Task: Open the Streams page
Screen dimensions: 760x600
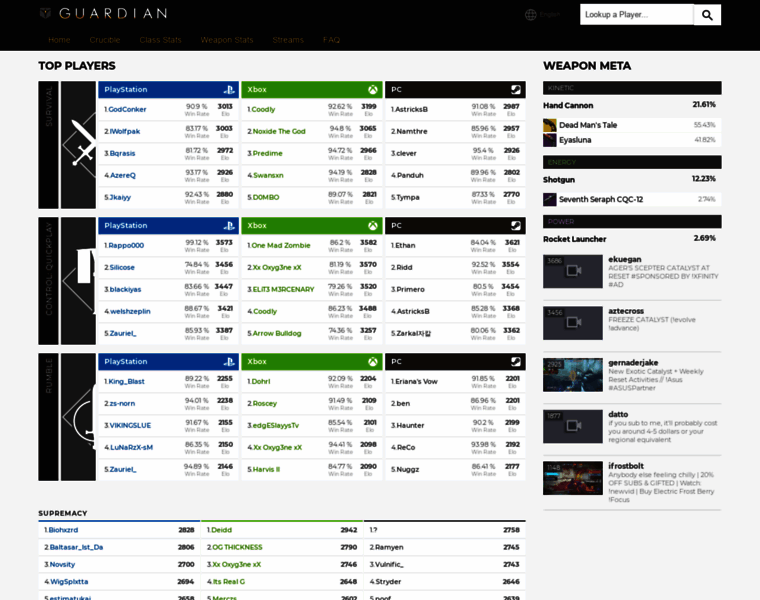Action: pyautogui.click(x=288, y=40)
